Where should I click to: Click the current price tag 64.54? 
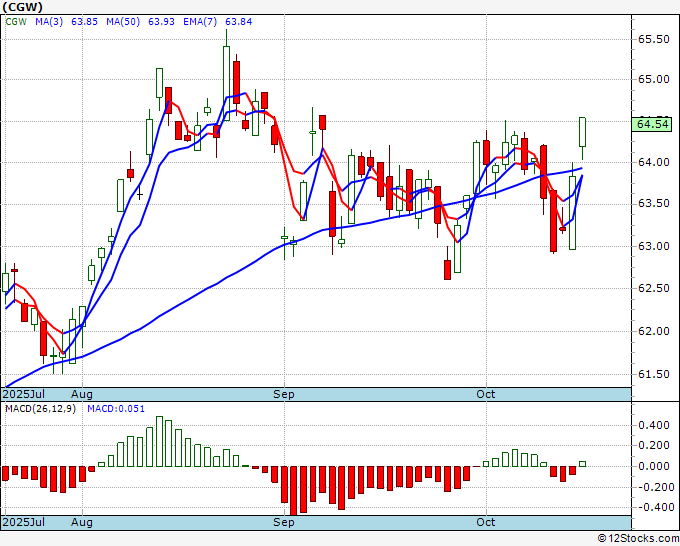(652, 124)
